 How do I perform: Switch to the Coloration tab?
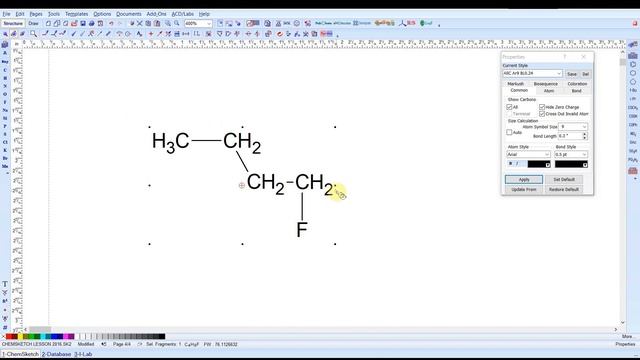coord(577,84)
